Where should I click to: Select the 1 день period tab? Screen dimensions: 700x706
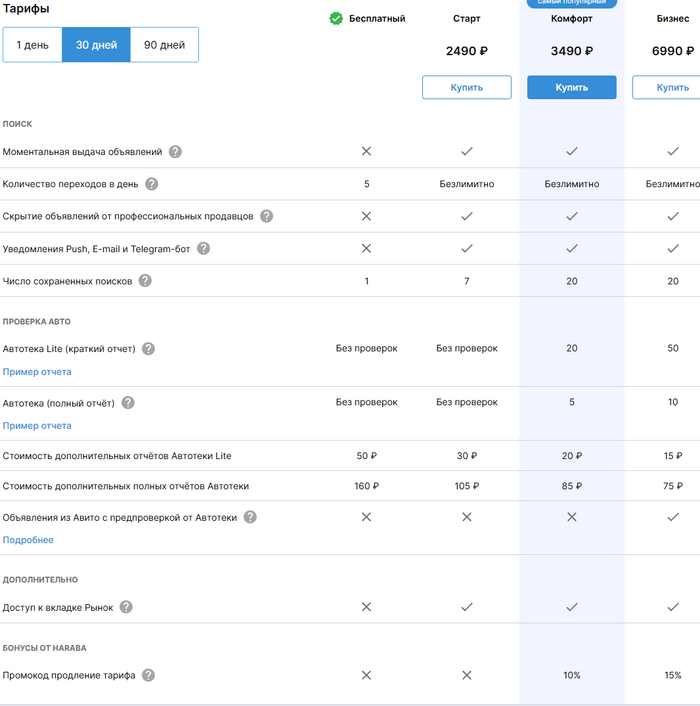(x=33, y=45)
